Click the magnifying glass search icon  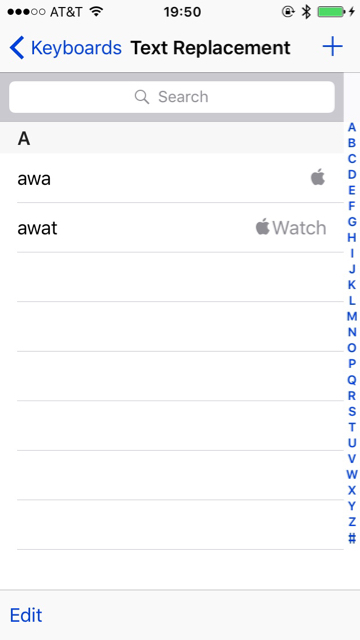142,97
